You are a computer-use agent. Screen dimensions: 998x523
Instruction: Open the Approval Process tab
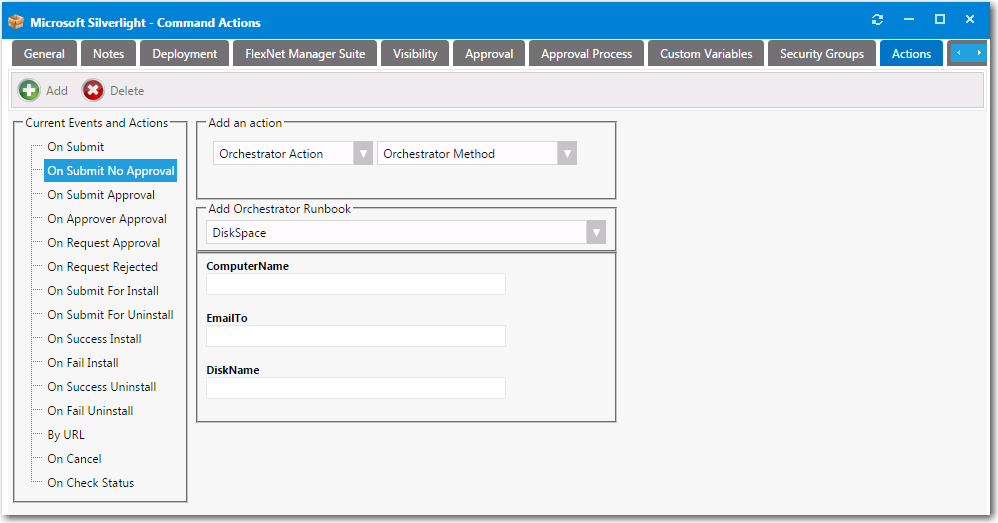click(x=586, y=54)
